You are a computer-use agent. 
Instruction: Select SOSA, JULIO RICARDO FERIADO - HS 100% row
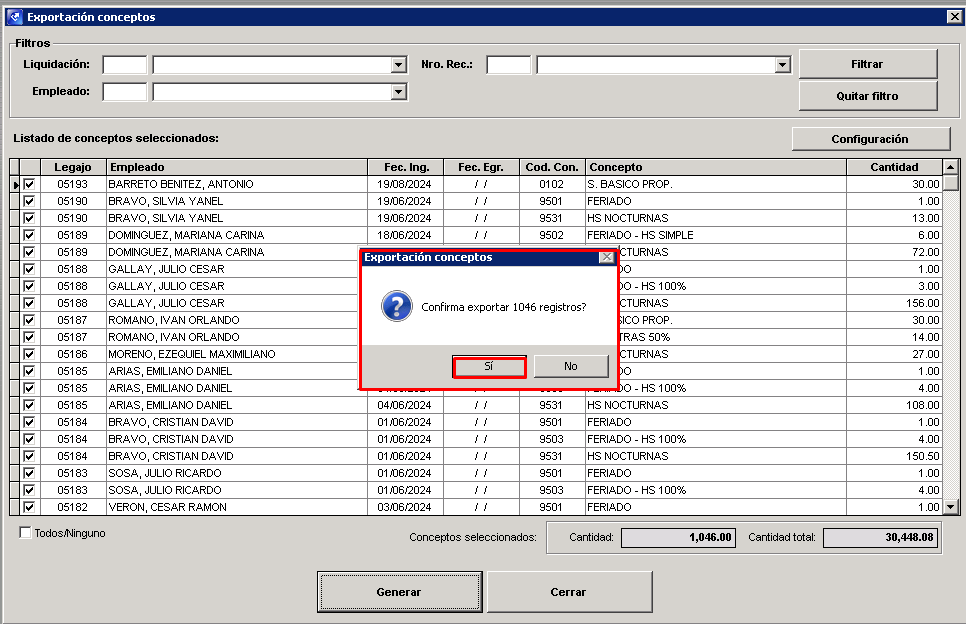click(476, 490)
